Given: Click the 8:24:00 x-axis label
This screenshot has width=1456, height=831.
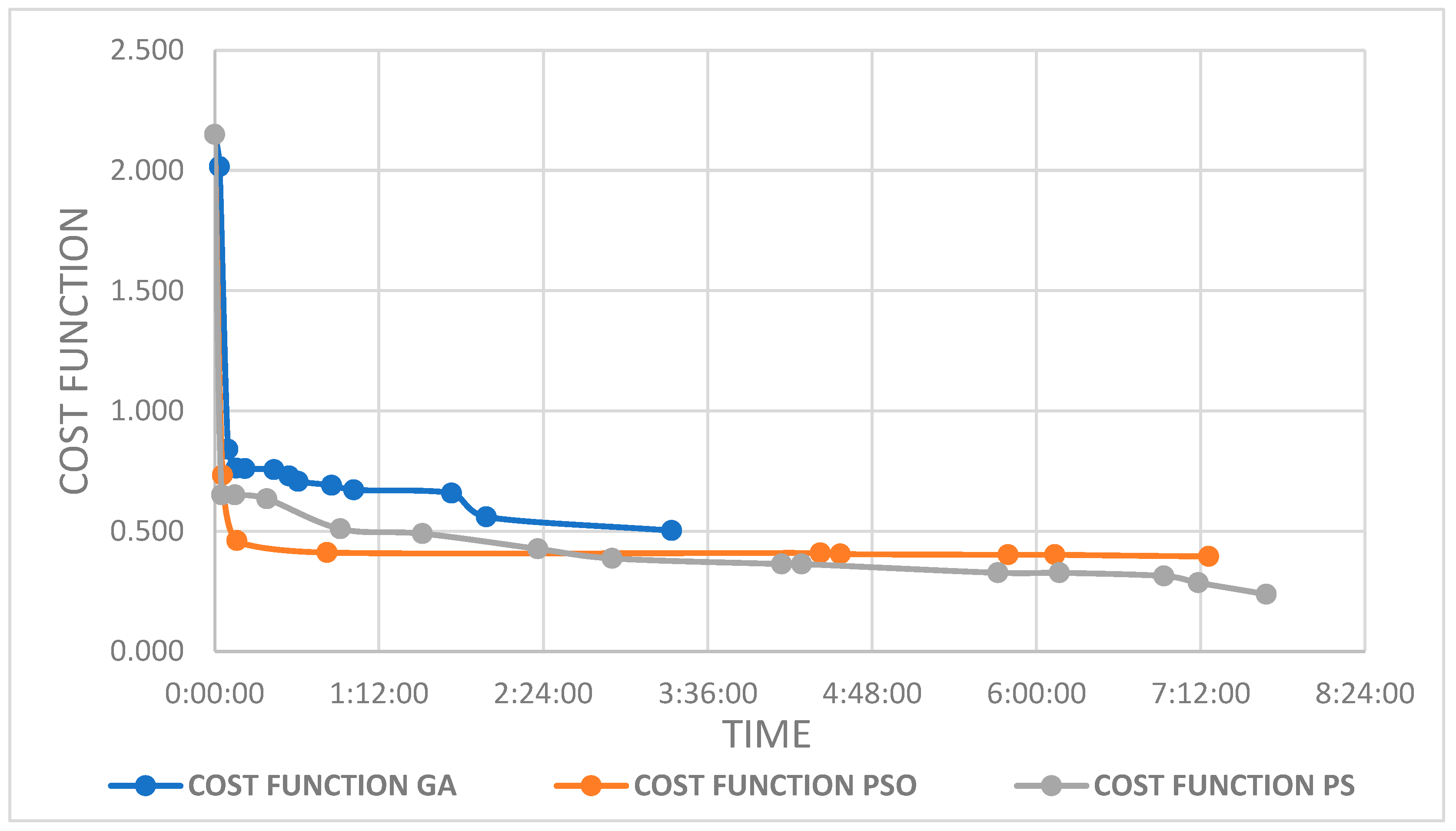Looking at the screenshot, I should 1365,694.
